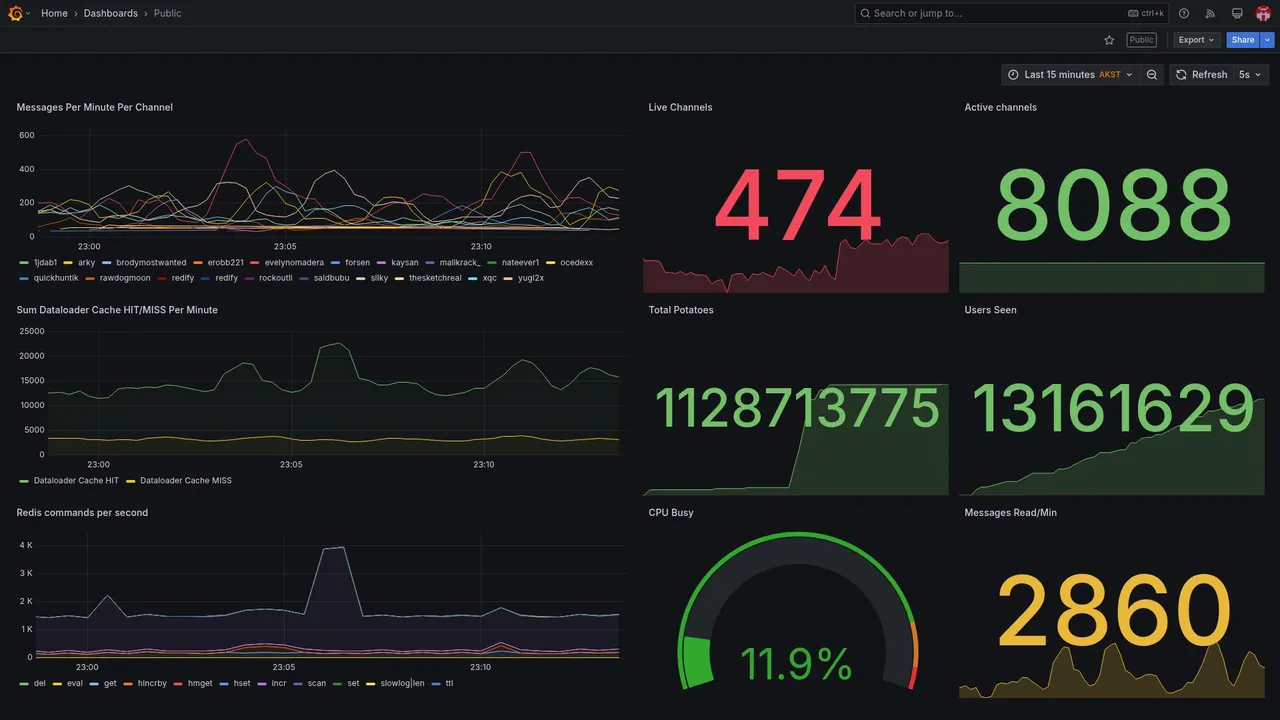The height and width of the screenshot is (720, 1280).
Task: Open the Dashboards breadcrumb
Action: click(111, 13)
